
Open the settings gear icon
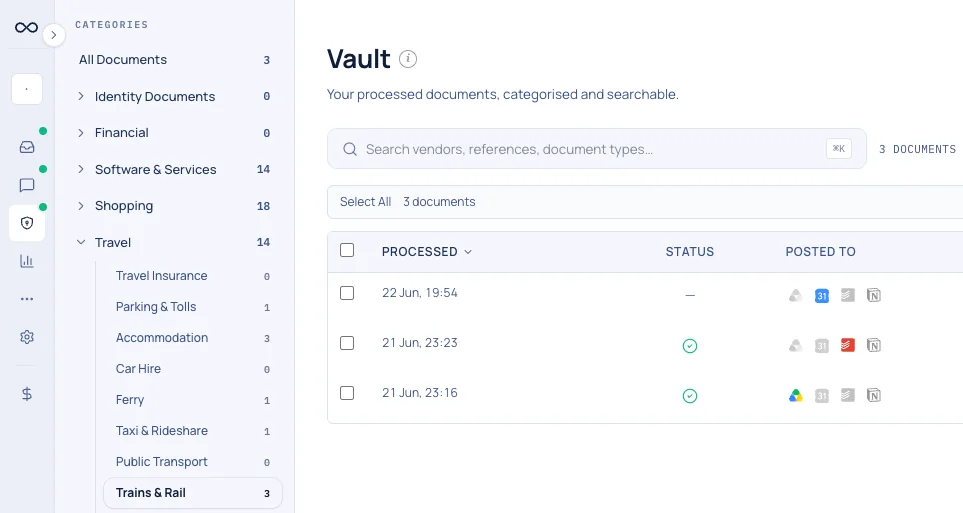coord(27,337)
